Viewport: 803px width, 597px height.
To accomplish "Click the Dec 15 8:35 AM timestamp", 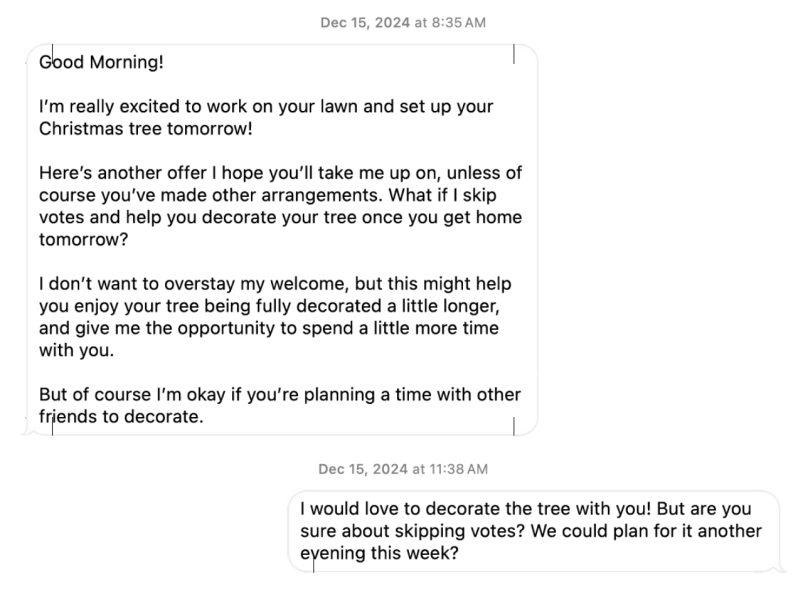I will click(403, 23).
